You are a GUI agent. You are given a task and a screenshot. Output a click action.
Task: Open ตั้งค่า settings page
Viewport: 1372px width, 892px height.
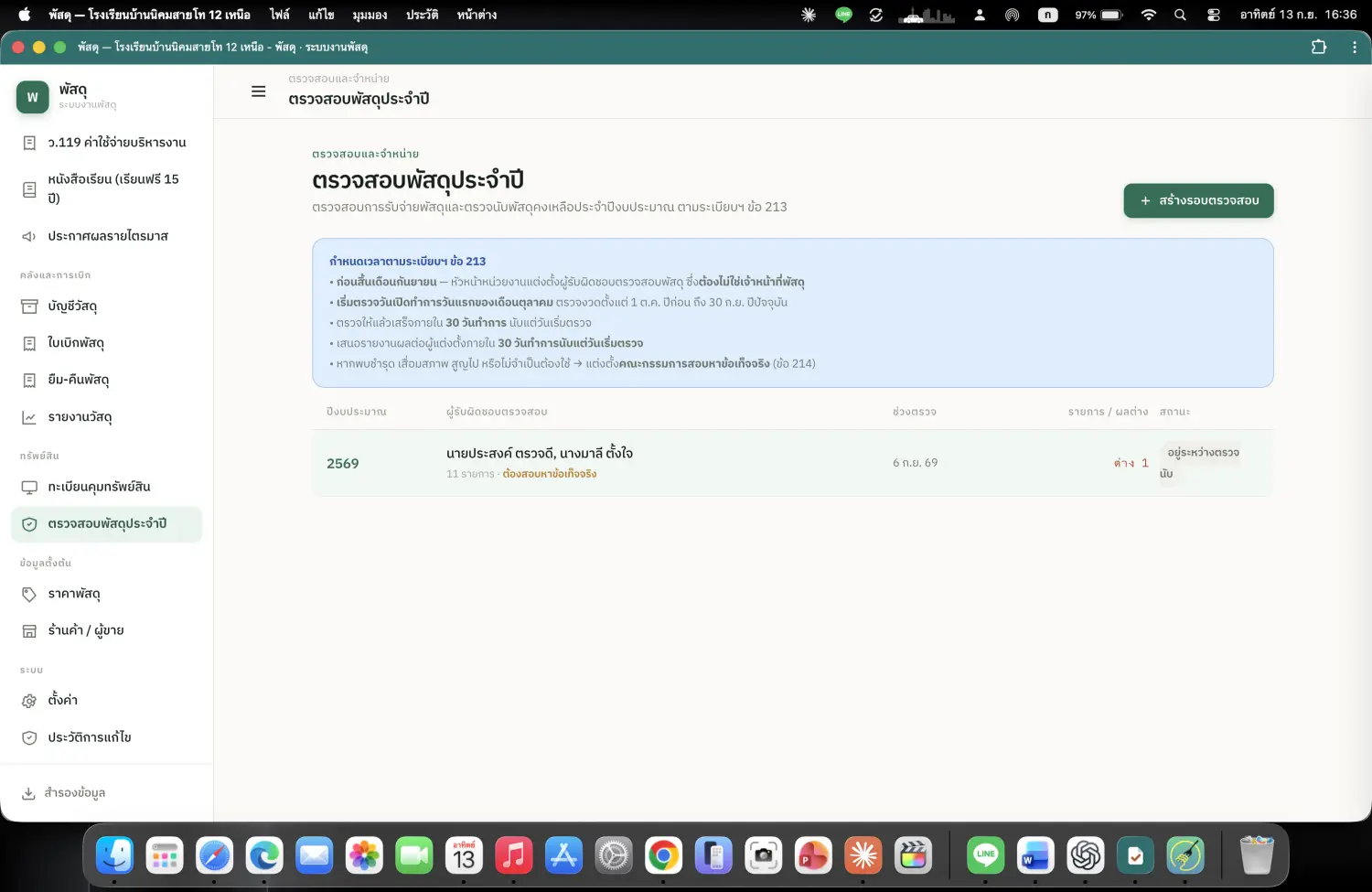coord(106,700)
